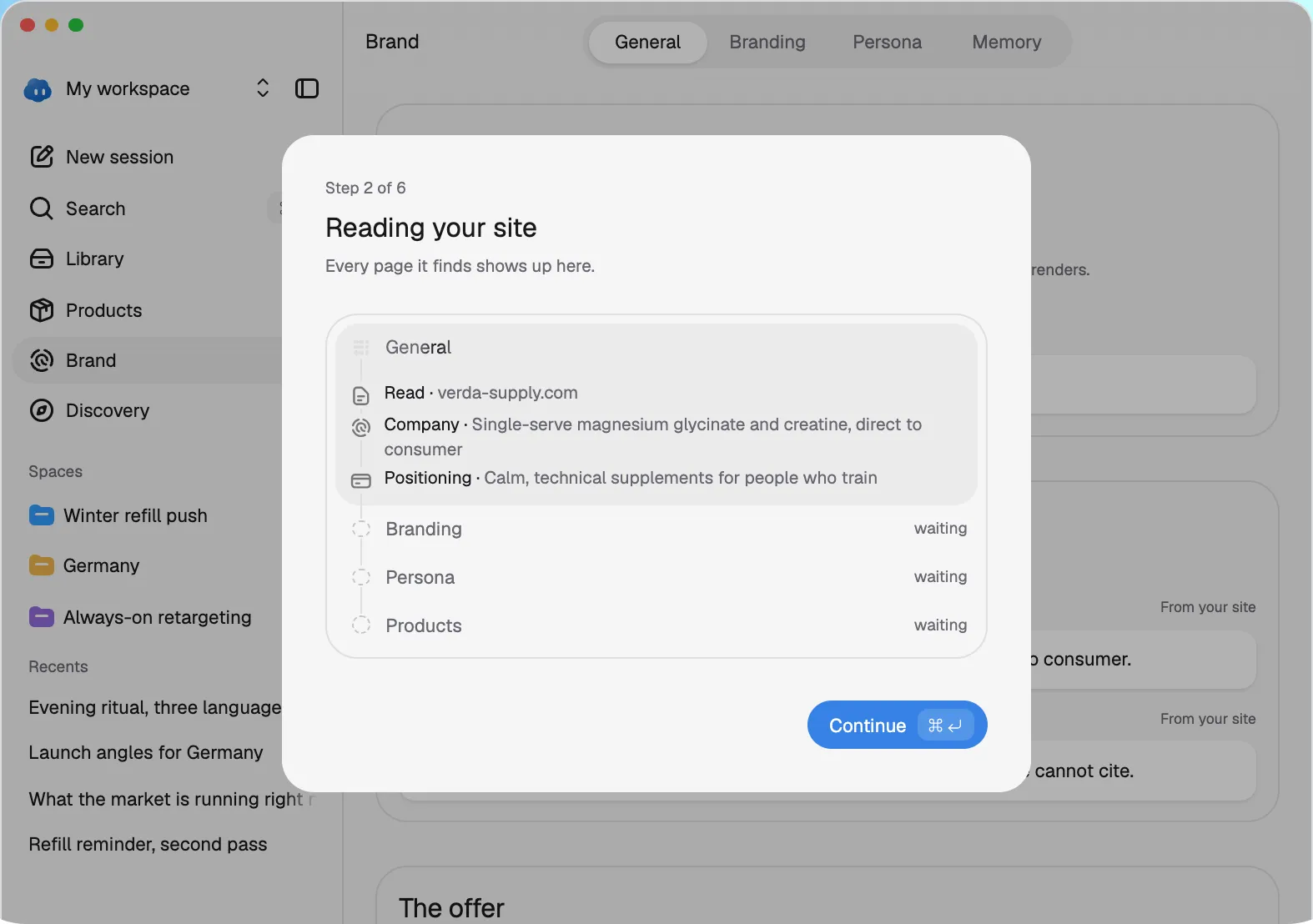Click the spiral icon beside Company row

click(361, 427)
